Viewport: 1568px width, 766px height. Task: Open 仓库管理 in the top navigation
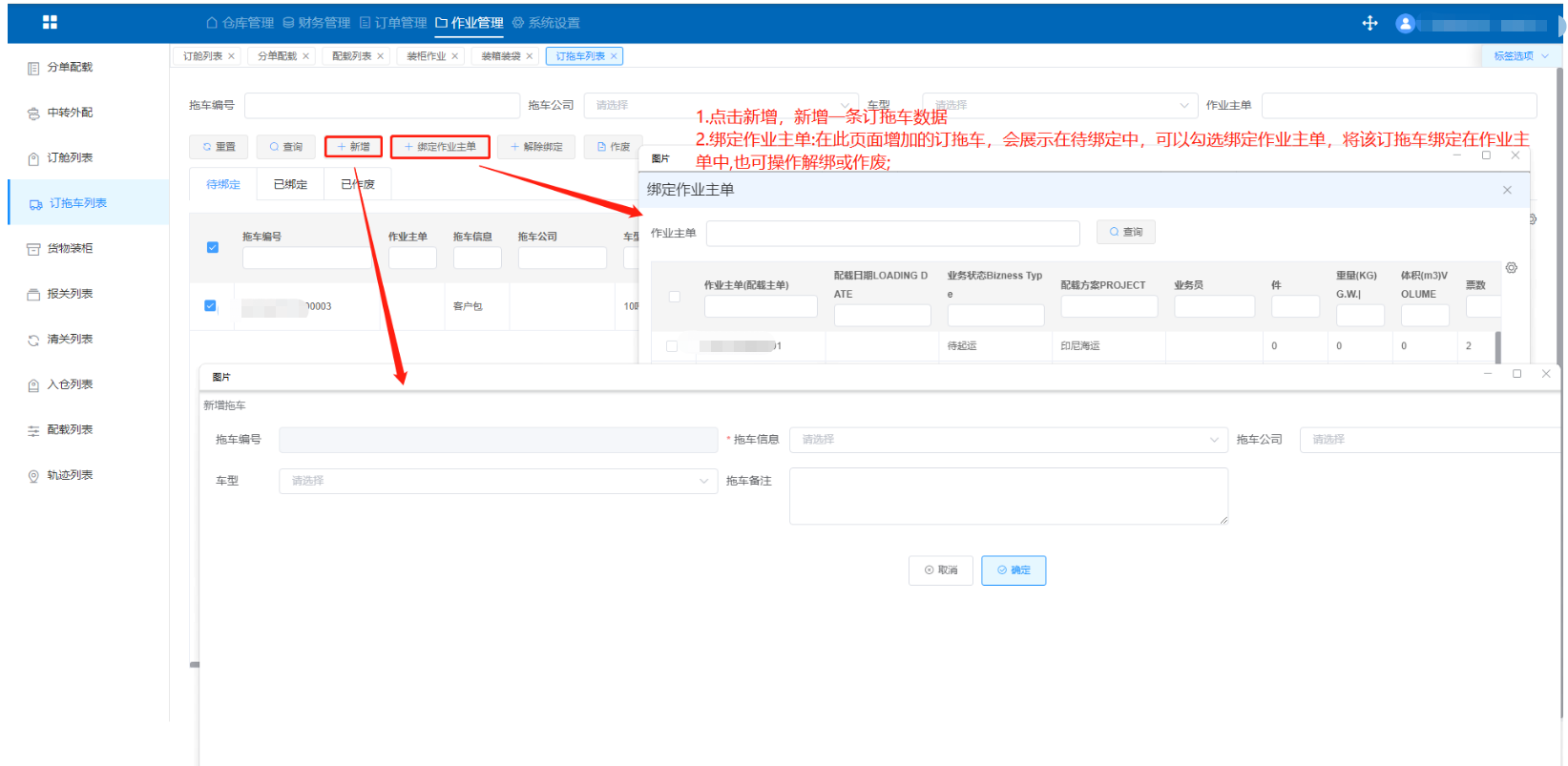tap(240, 23)
